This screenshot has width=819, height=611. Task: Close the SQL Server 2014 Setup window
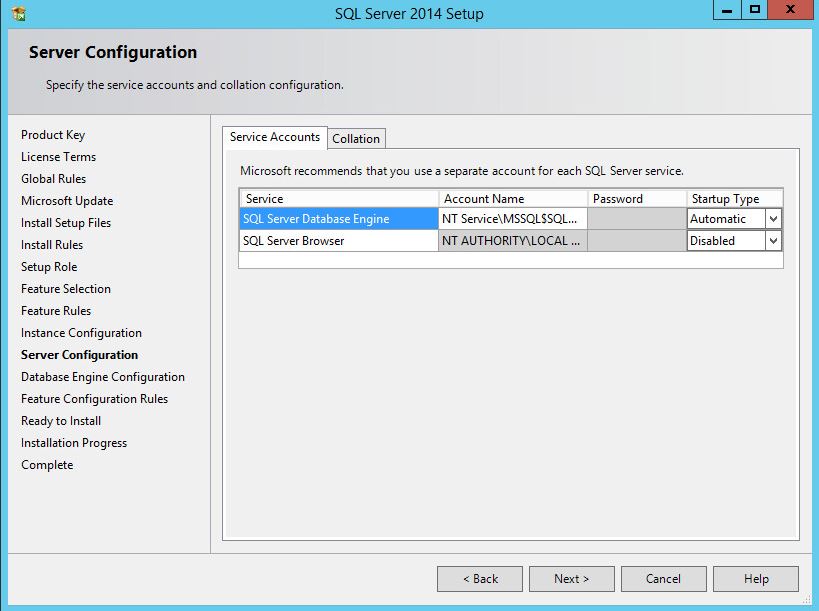click(x=790, y=10)
